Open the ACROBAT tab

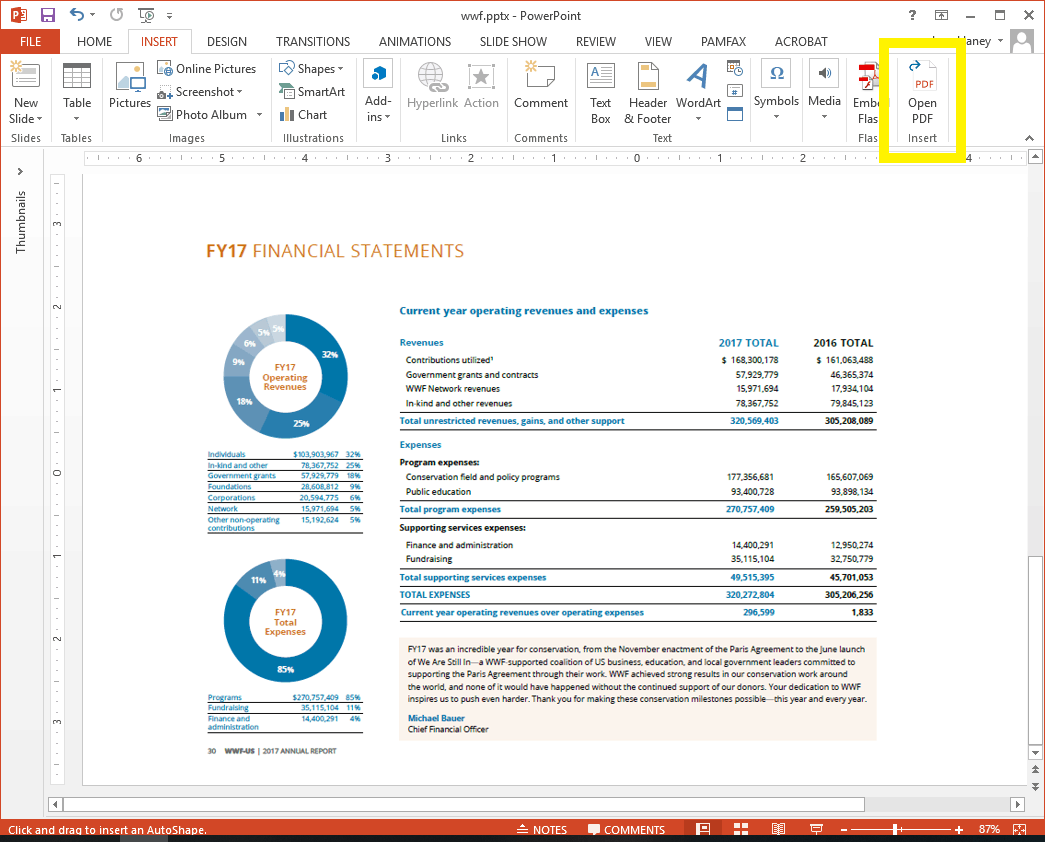point(800,41)
